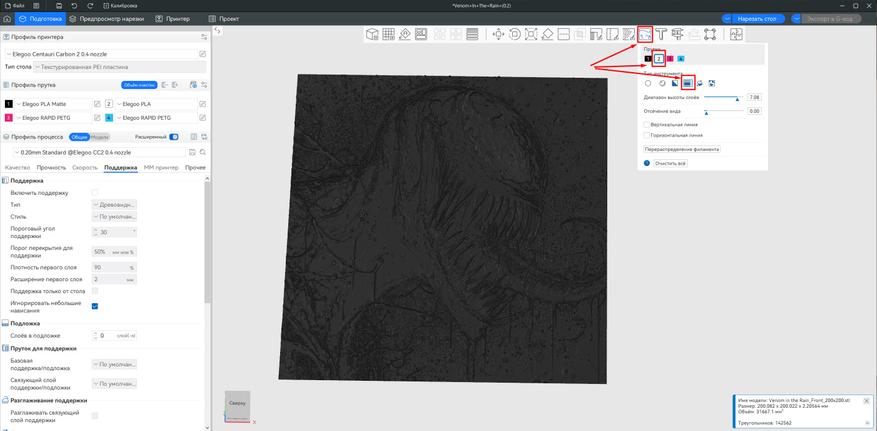This screenshot has height=431, width=877.
Task: Switch to the Проект tab
Action: 224,19
